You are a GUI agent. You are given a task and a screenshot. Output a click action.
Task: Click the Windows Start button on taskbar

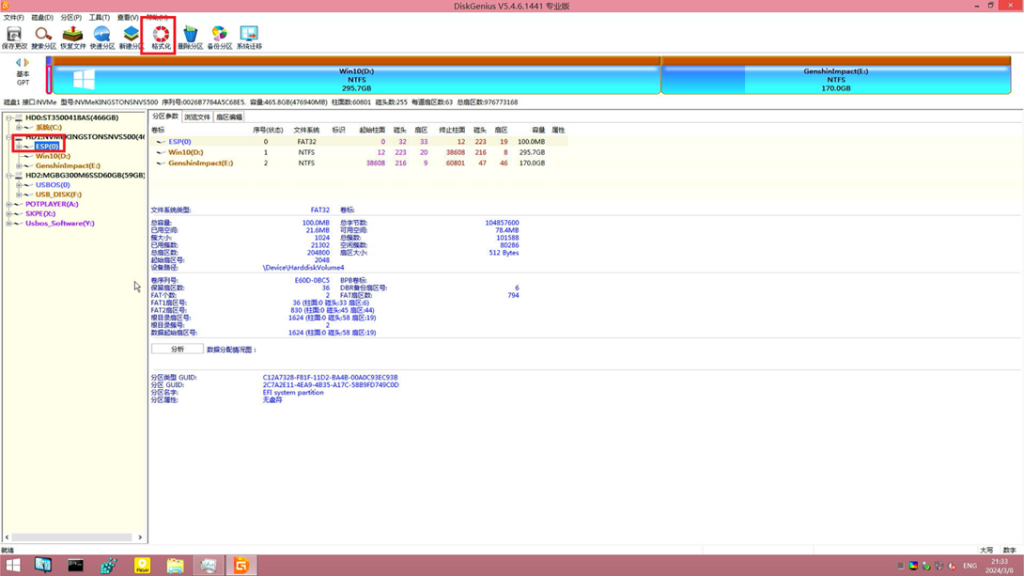pos(14,566)
